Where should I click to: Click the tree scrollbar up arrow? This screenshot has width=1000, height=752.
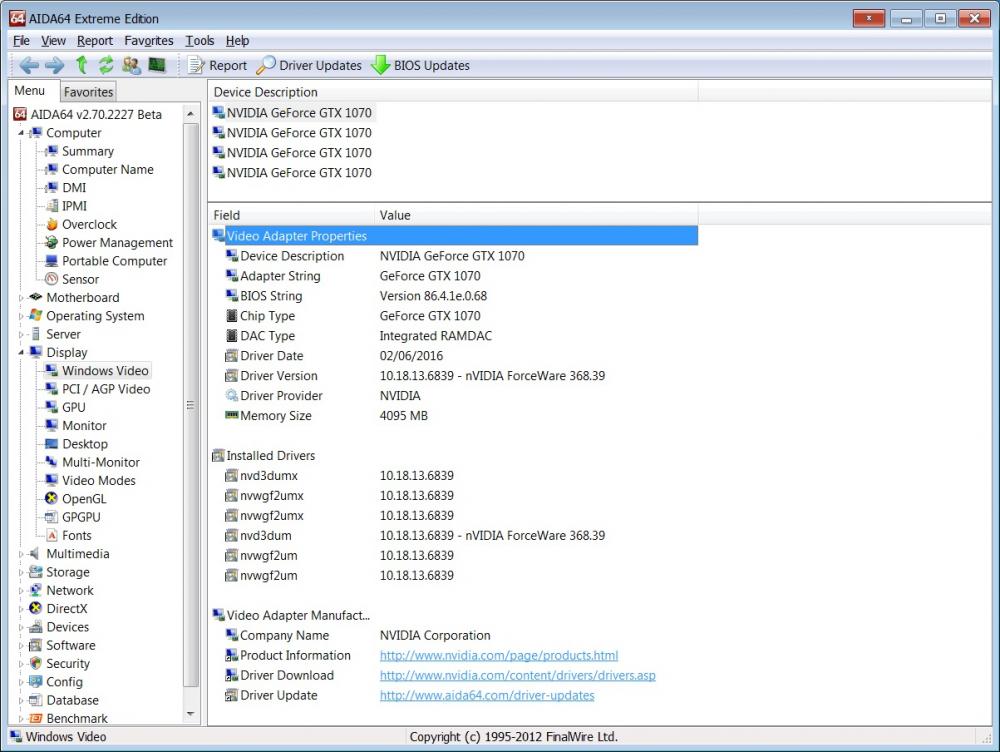[x=190, y=114]
